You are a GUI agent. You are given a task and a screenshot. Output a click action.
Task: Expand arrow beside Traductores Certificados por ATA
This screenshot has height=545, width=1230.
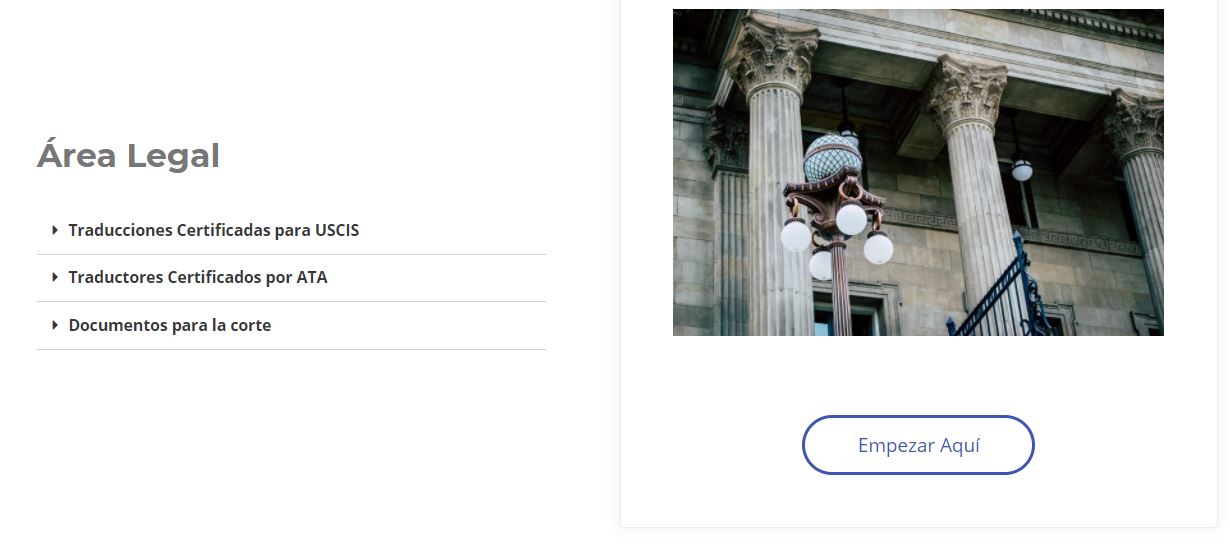pyautogui.click(x=55, y=277)
